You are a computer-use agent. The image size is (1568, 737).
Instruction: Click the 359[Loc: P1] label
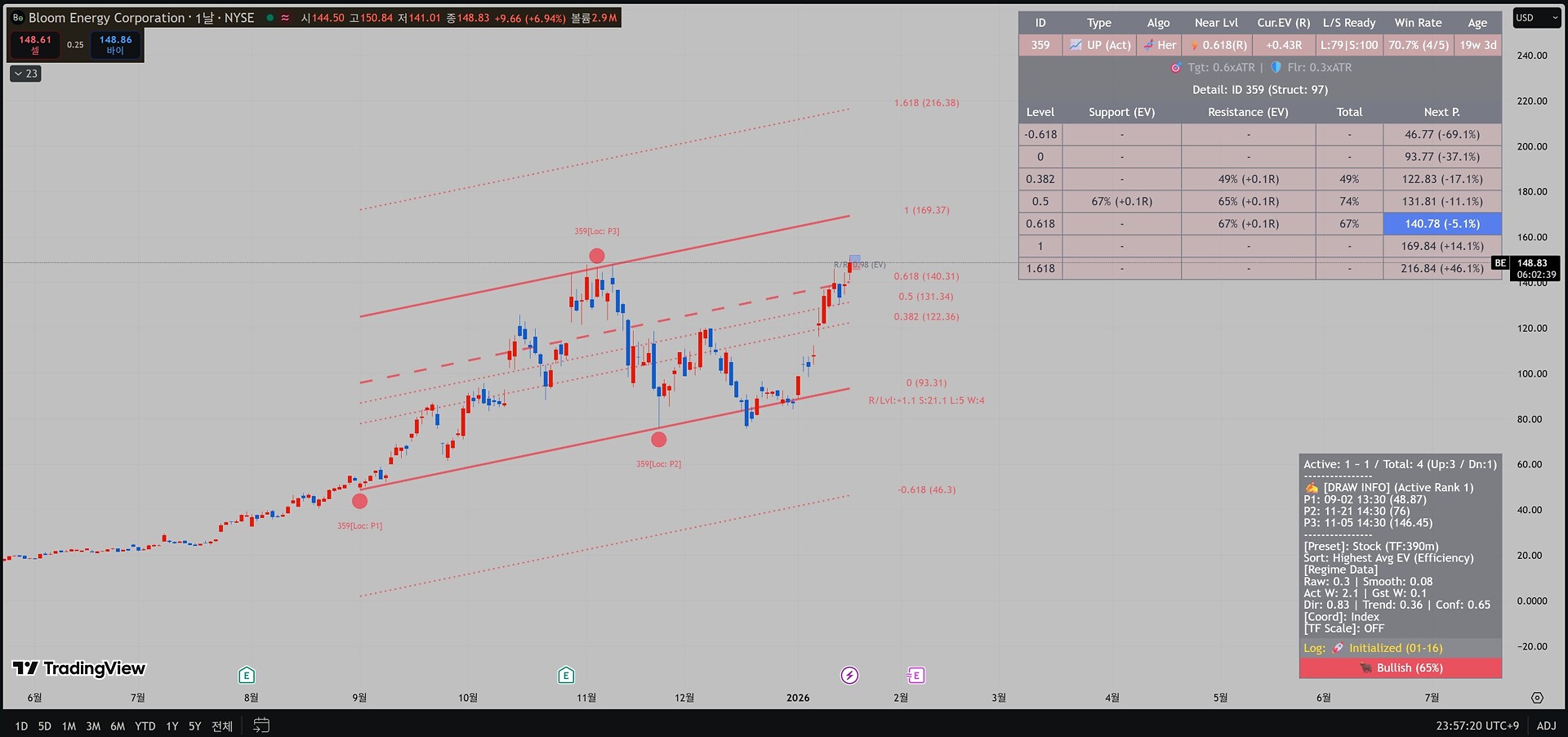[x=360, y=525]
